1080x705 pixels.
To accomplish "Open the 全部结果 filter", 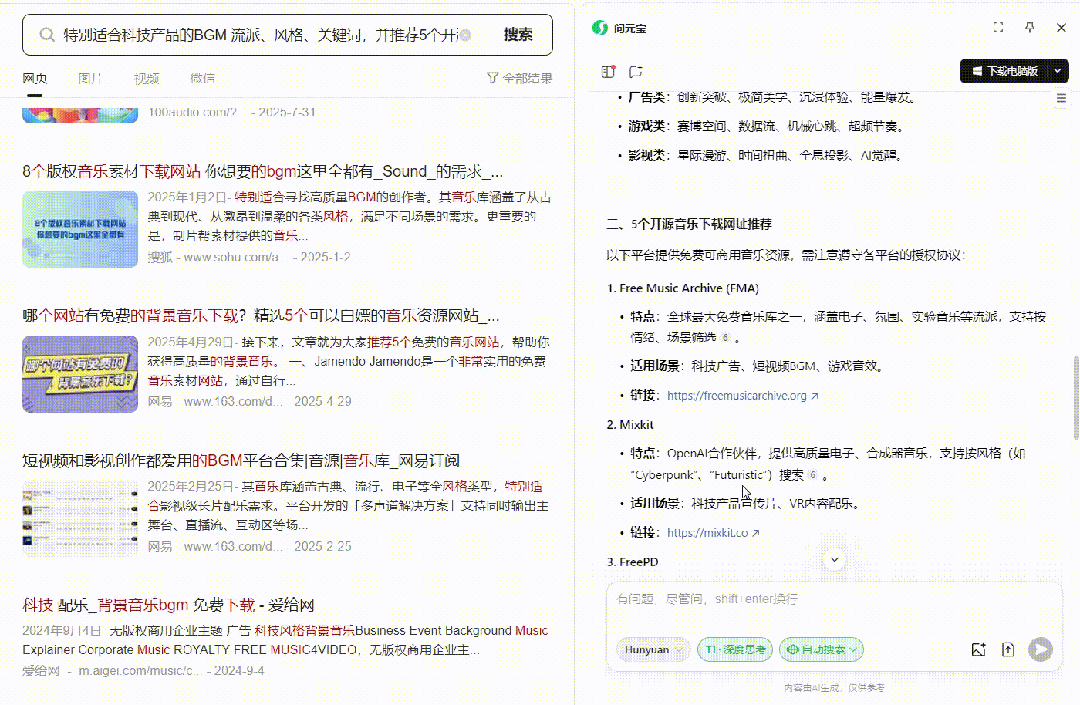I will click(519, 78).
